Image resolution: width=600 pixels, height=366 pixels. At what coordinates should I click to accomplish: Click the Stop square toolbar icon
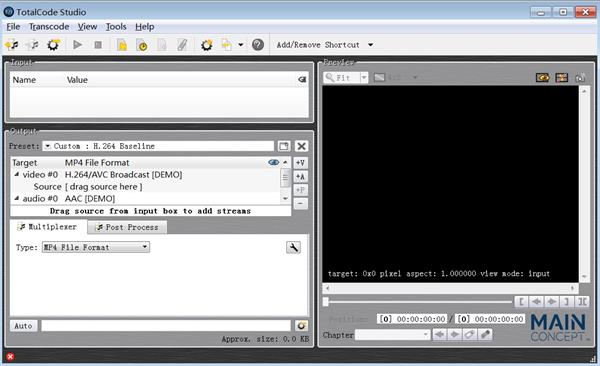point(98,45)
